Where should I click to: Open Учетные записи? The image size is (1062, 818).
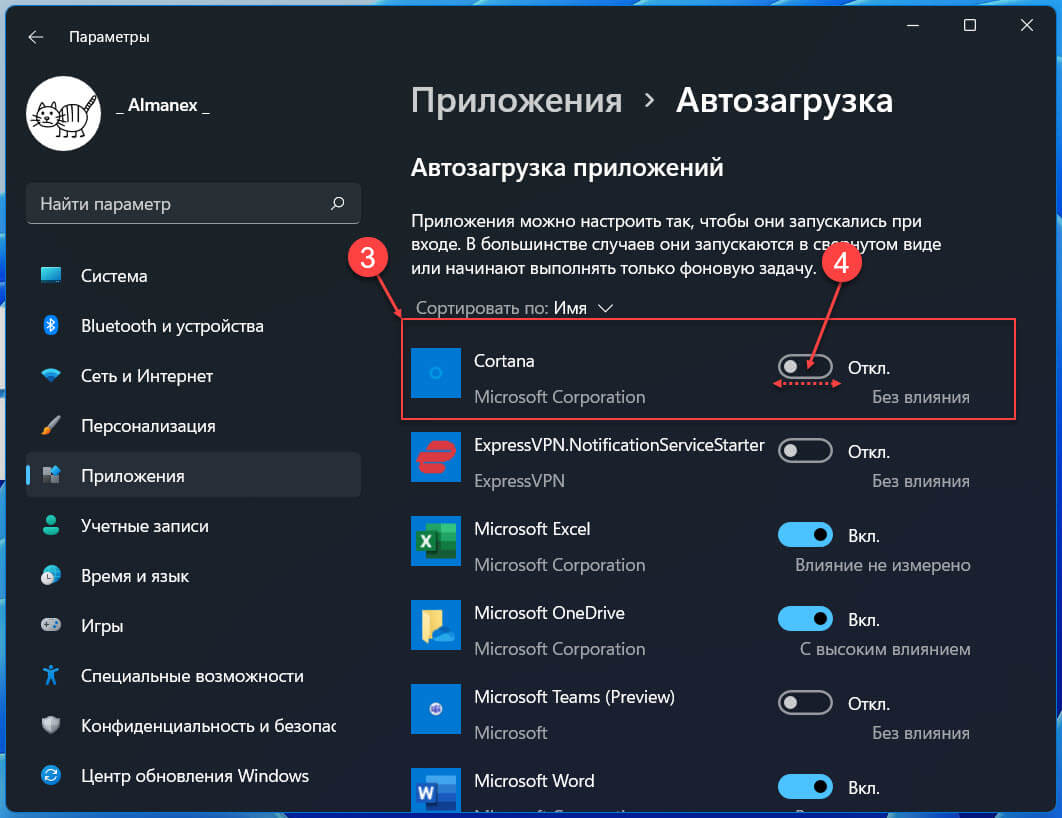[193, 526]
